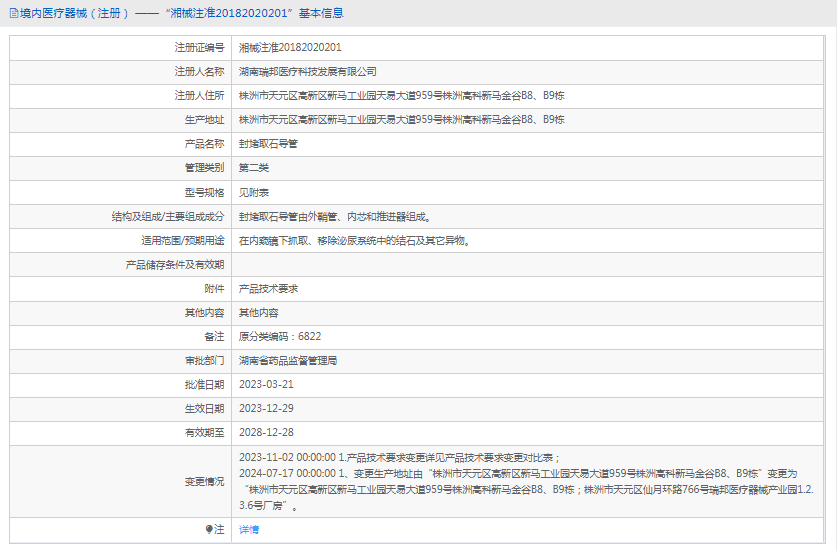Viewport: 837px width, 551px height.
Task: Select registration number 湘械注准20182020201 value
Action: coord(290,48)
